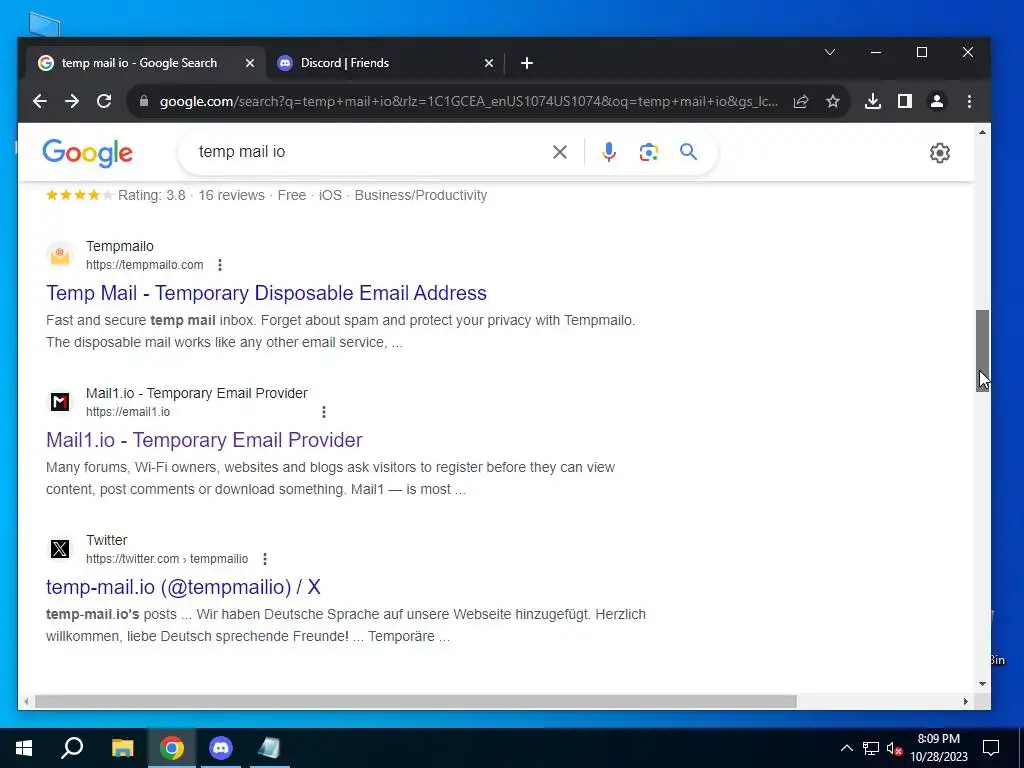1024x768 pixels.
Task: Click the Chrome address bar URL
Action: pyautogui.click(x=469, y=101)
